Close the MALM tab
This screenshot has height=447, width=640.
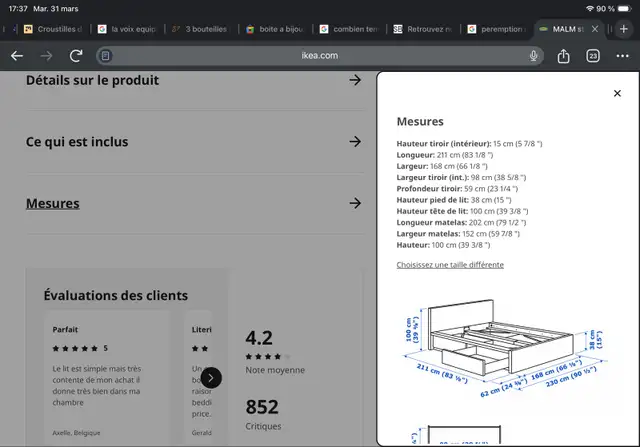click(595, 29)
